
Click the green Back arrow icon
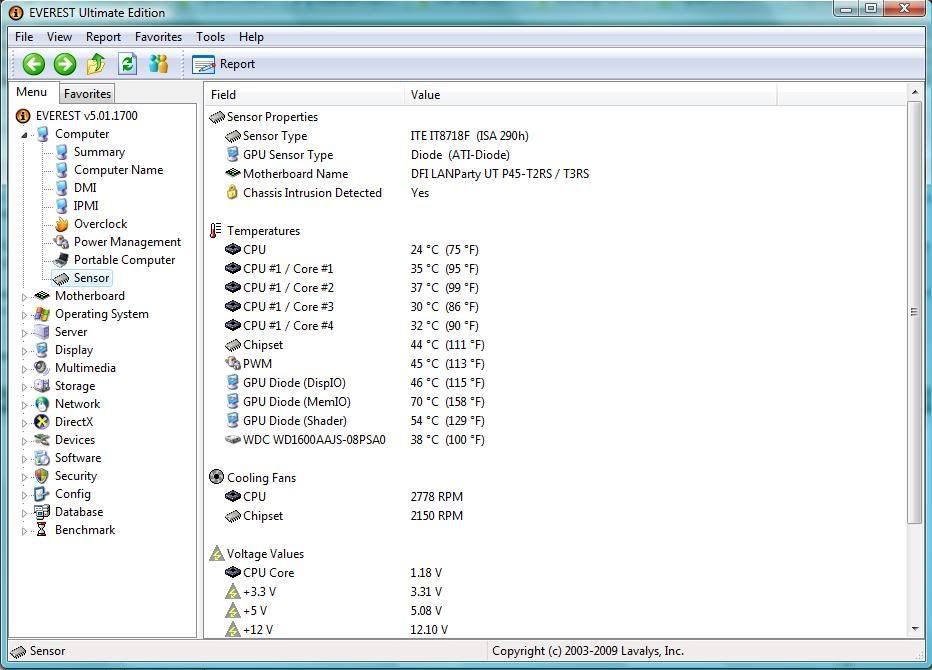click(x=34, y=64)
